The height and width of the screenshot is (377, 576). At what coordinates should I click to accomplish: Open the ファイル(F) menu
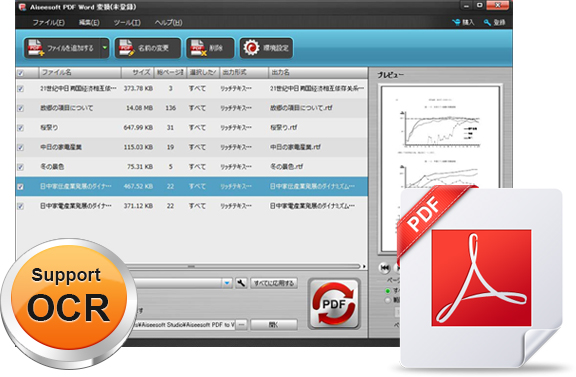[48, 23]
